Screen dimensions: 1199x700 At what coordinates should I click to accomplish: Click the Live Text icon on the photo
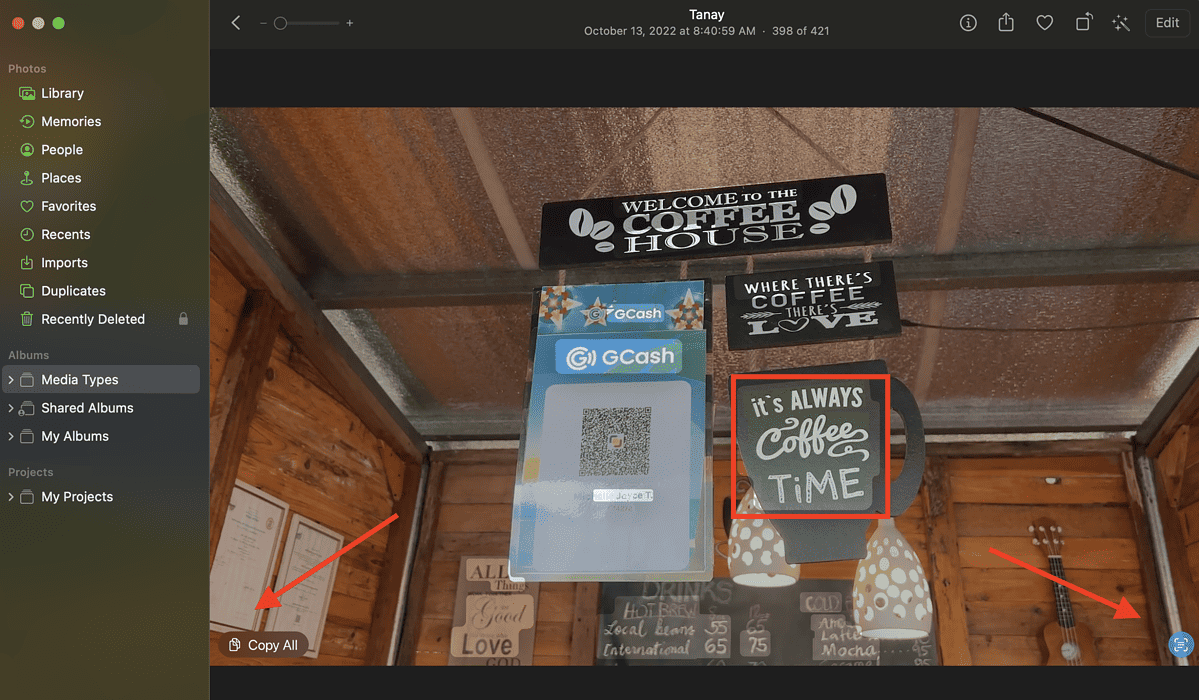(x=1180, y=644)
